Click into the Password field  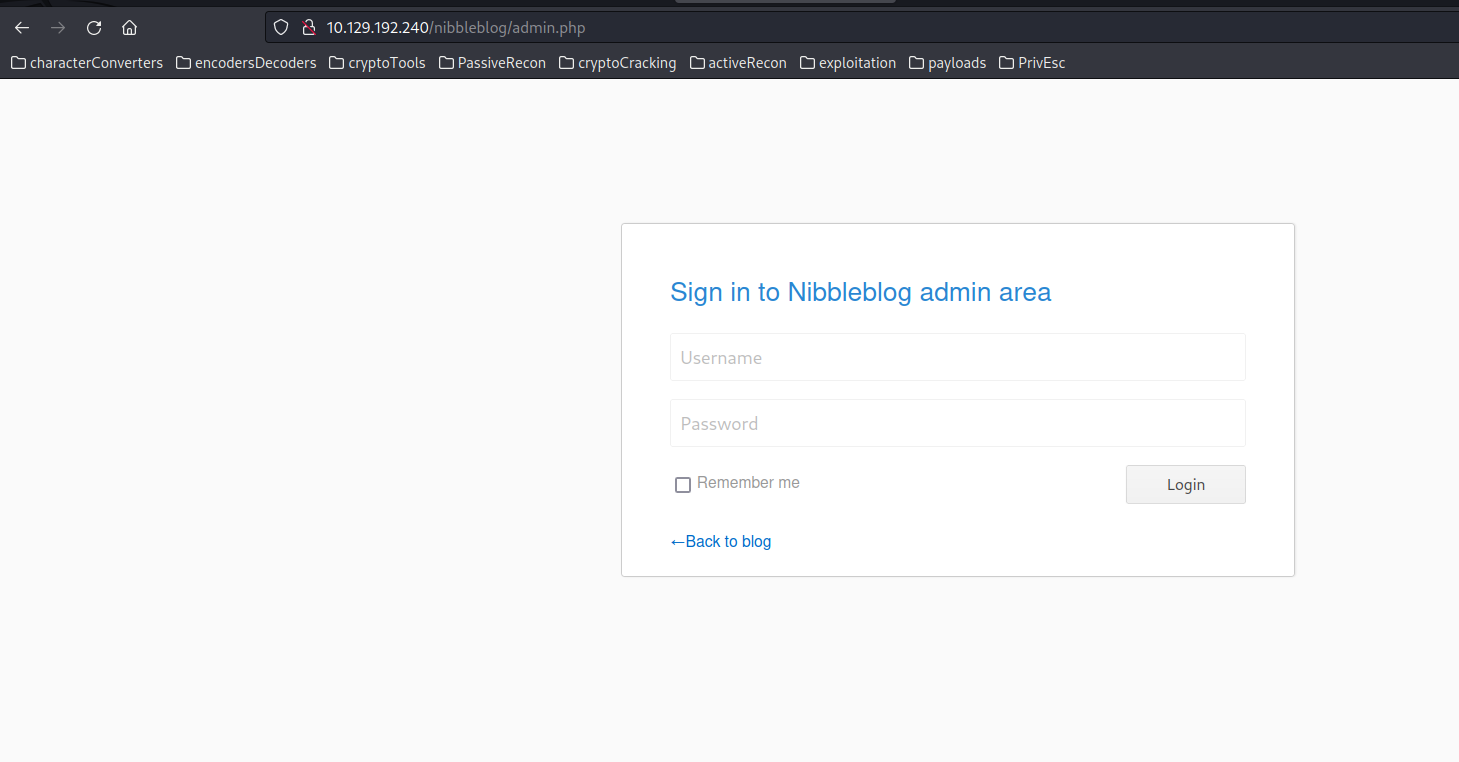[x=957, y=423]
